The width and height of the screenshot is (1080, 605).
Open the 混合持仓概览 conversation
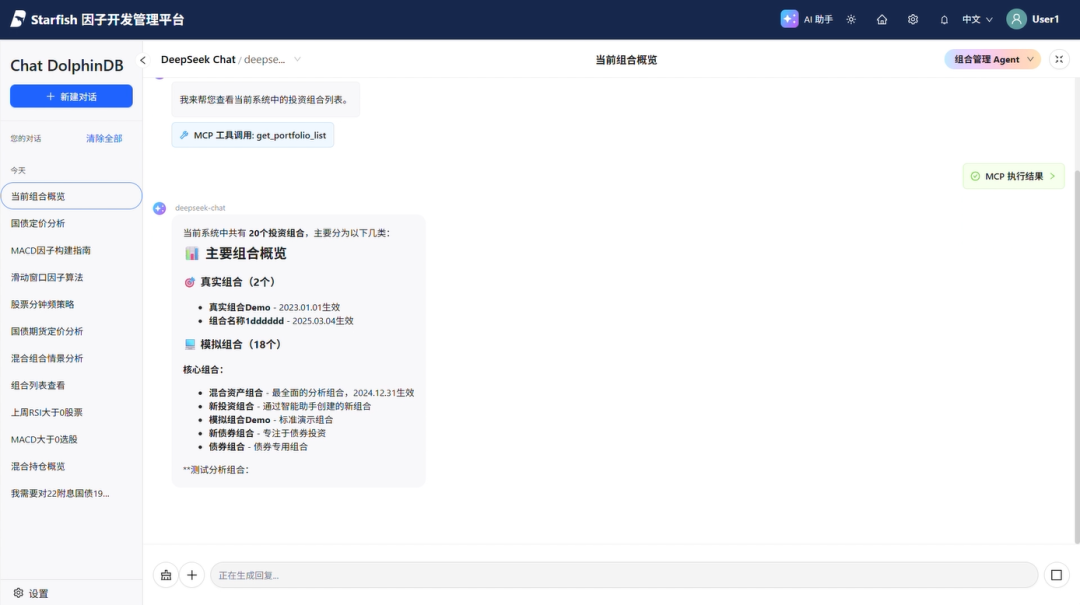point(71,466)
